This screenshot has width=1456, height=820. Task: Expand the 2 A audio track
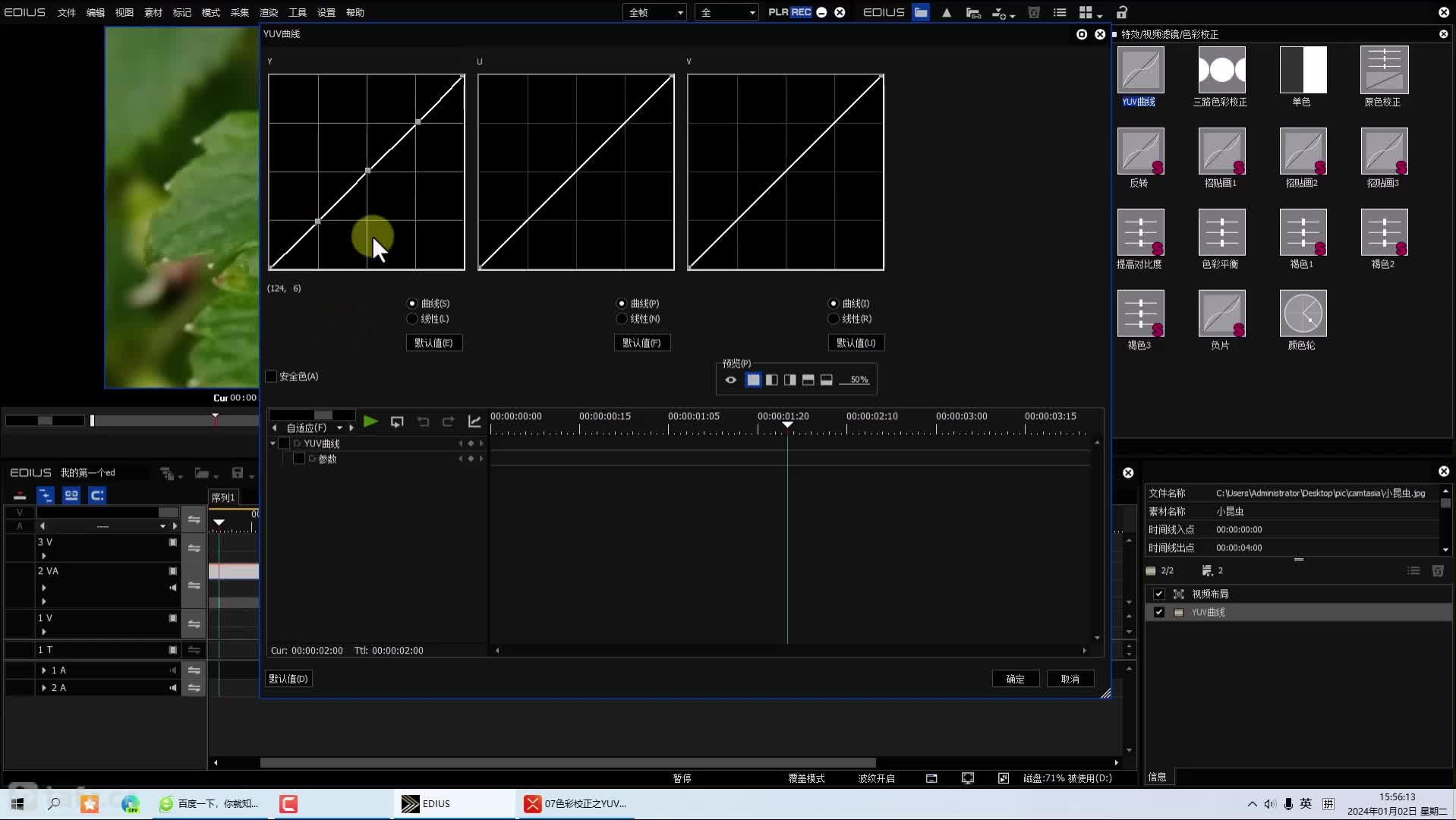43,688
